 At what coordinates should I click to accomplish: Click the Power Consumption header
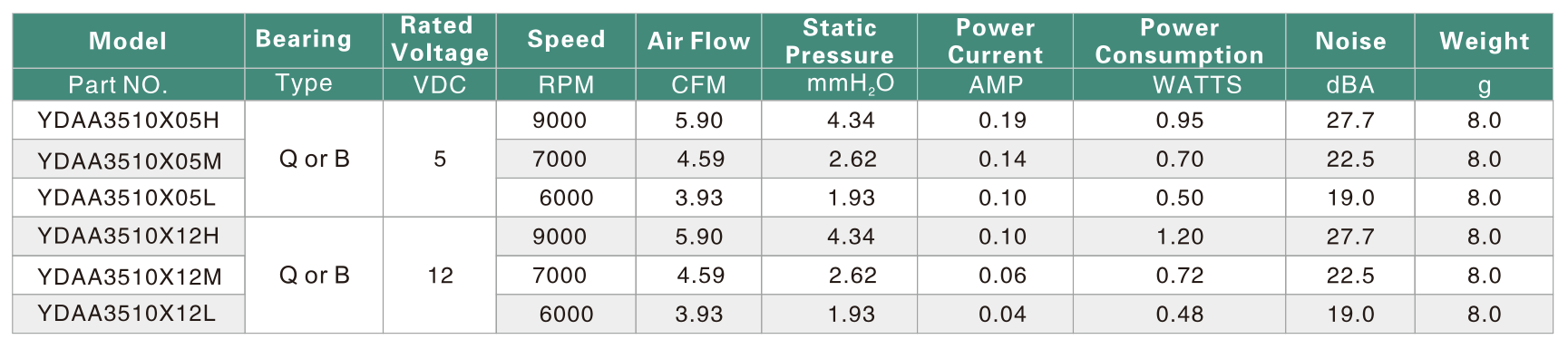[1179, 41]
